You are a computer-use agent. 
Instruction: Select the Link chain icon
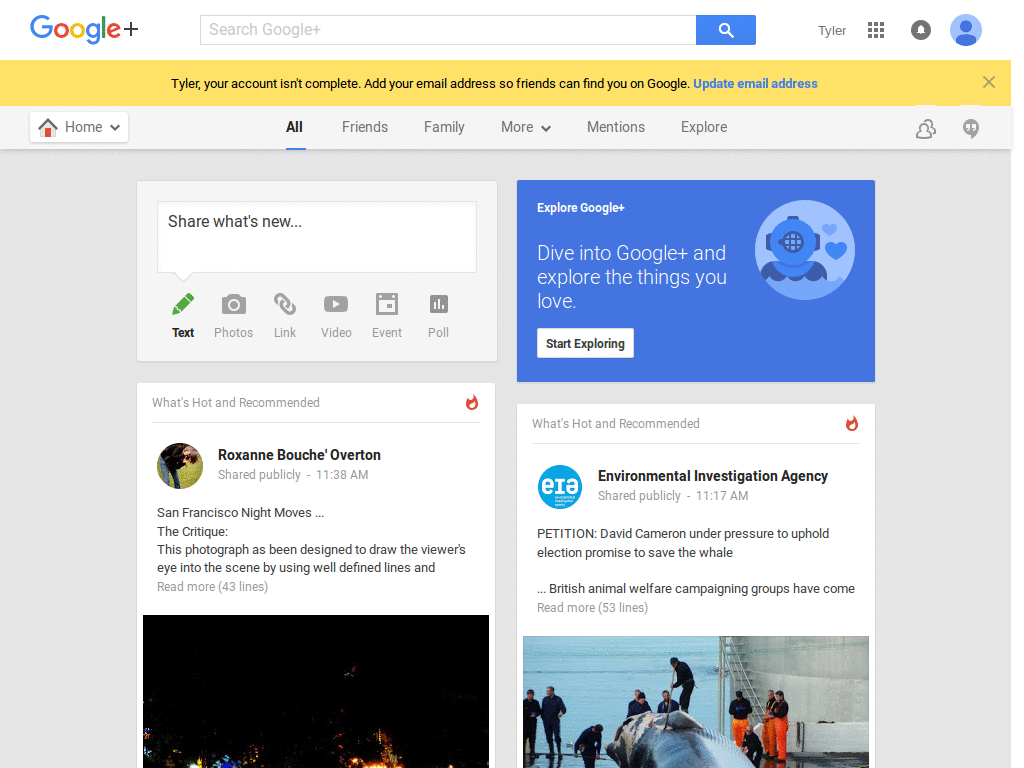tap(285, 304)
